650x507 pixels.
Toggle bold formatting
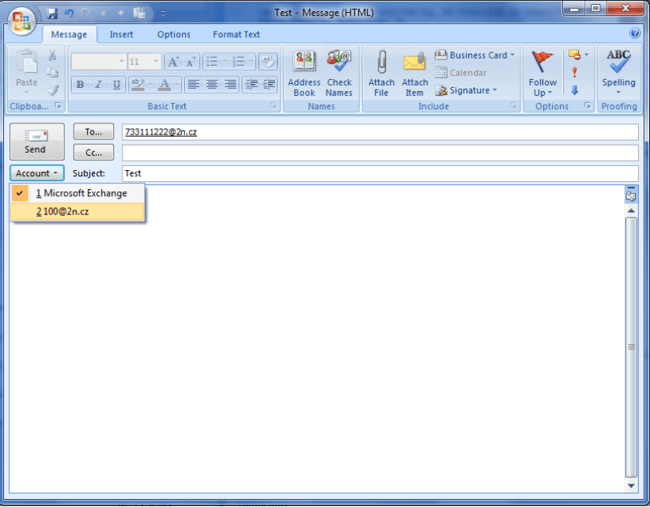[80, 85]
